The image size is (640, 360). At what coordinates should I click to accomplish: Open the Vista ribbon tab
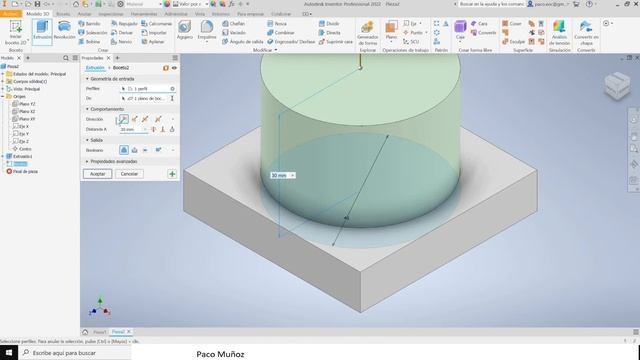pos(200,13)
